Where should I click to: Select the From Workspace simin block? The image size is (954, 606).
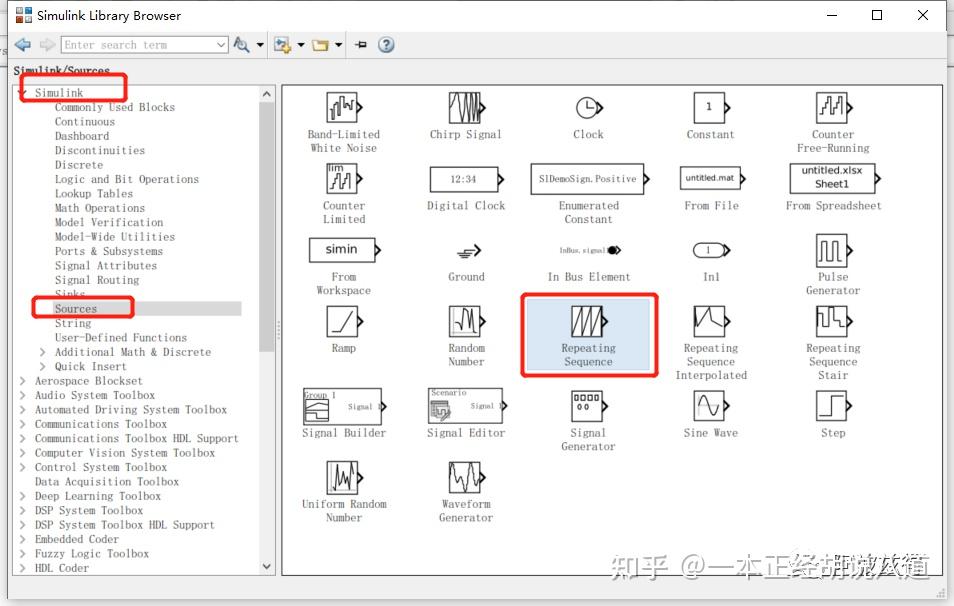coord(344,250)
